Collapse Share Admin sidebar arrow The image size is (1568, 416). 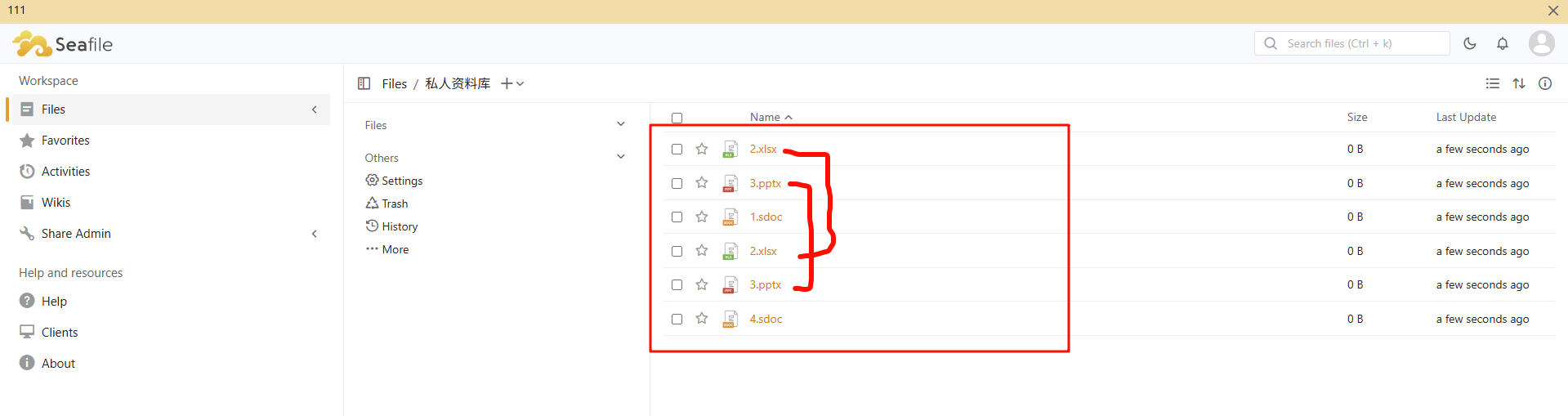pos(315,234)
